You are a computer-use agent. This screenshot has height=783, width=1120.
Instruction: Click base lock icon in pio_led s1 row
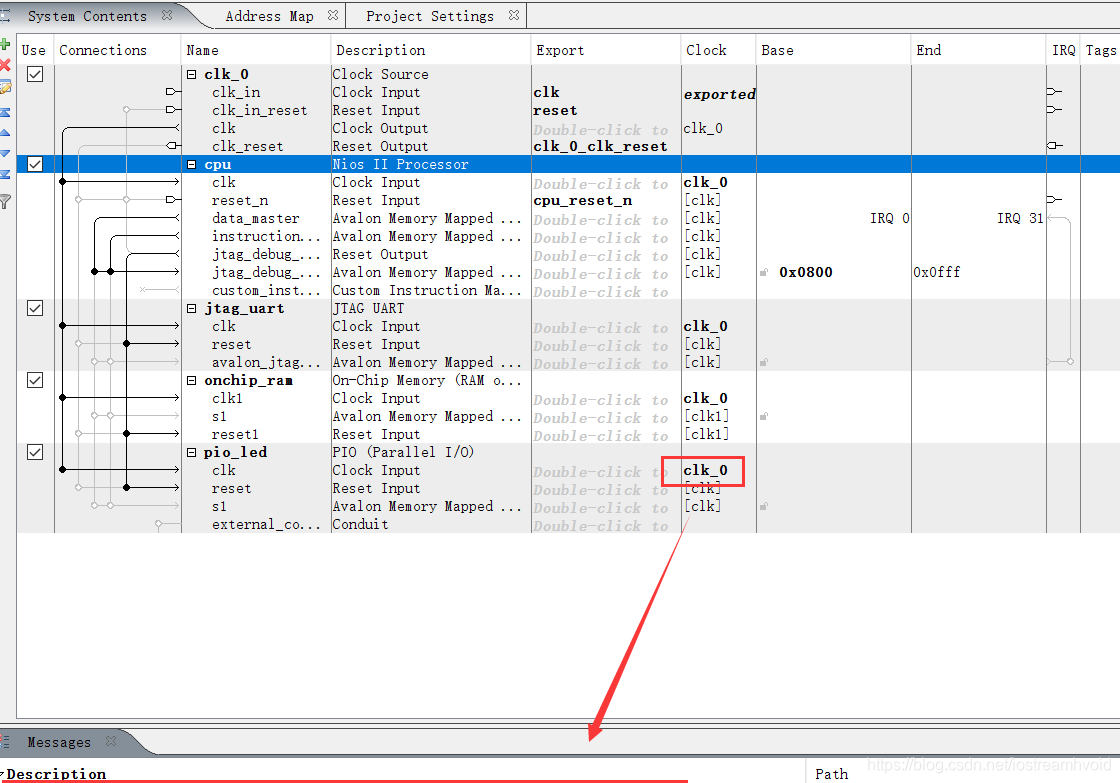tap(764, 506)
